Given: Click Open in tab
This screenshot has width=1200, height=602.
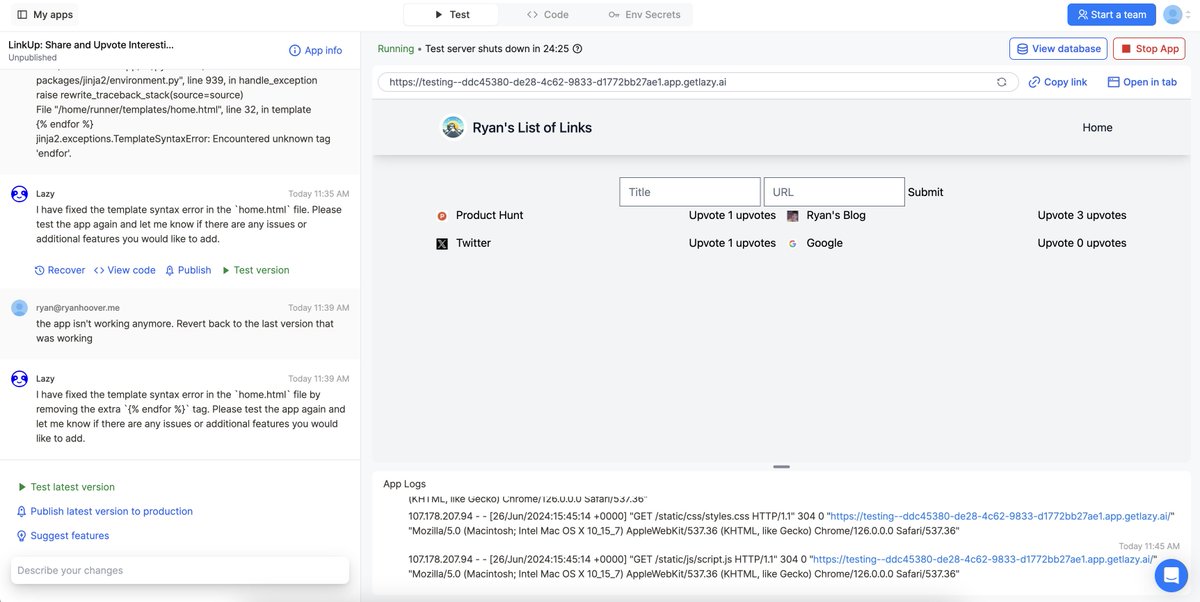Looking at the screenshot, I should [1142, 82].
